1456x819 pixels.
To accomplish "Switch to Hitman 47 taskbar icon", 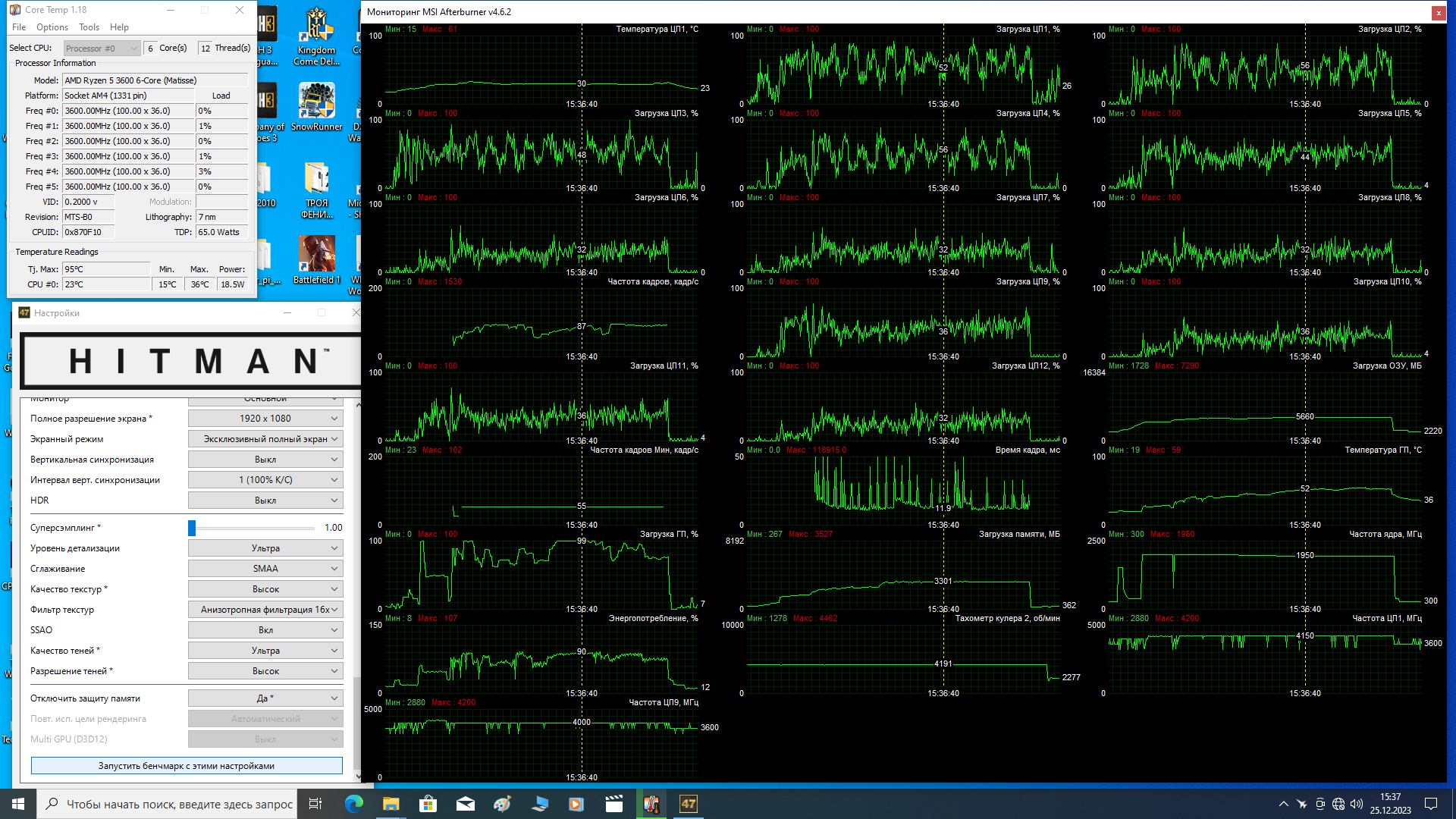I will (x=688, y=804).
